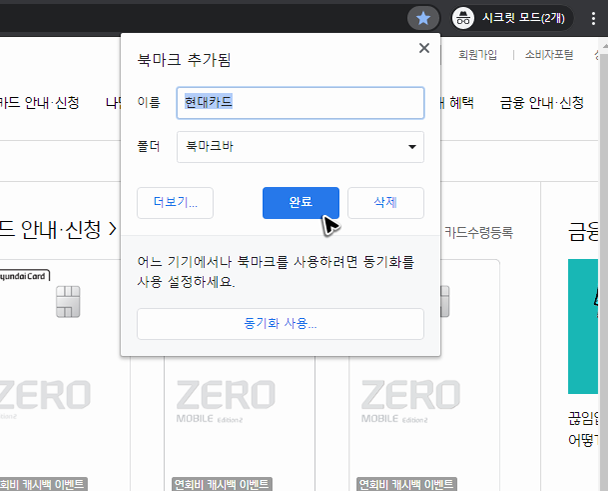Click the 더보기... button

(x=175, y=203)
